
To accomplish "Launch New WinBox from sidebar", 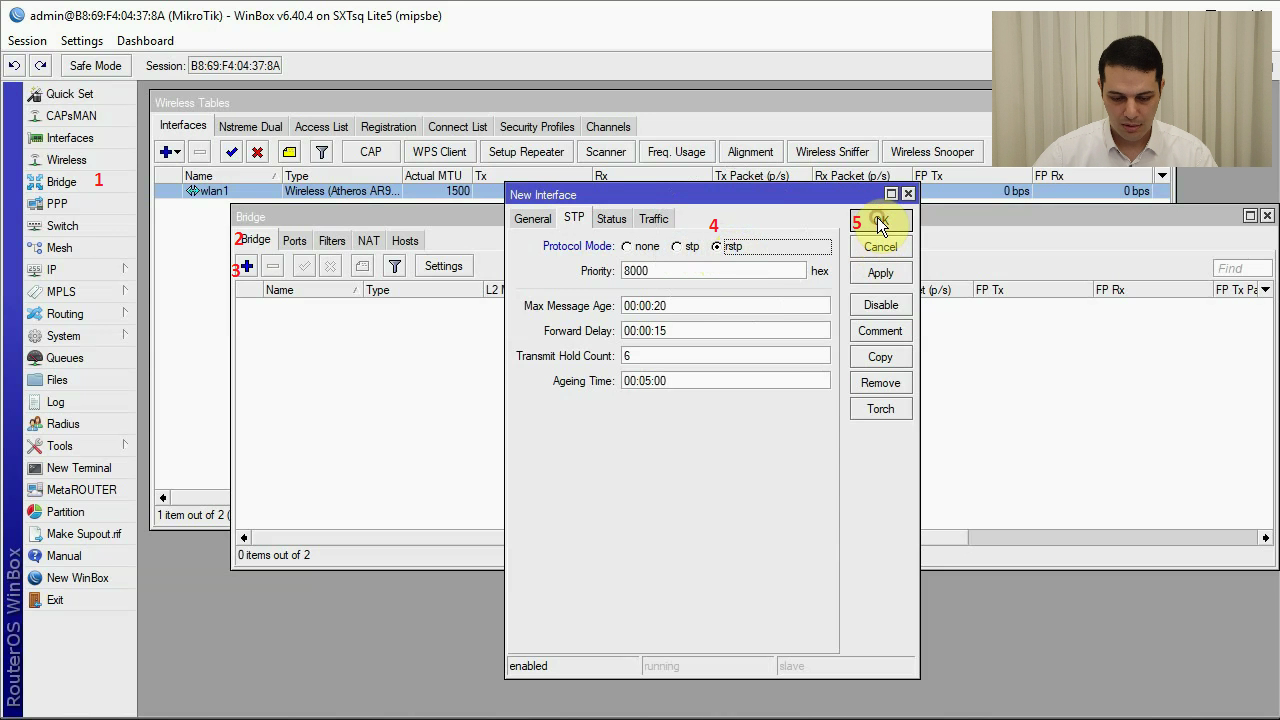I will point(77,578).
